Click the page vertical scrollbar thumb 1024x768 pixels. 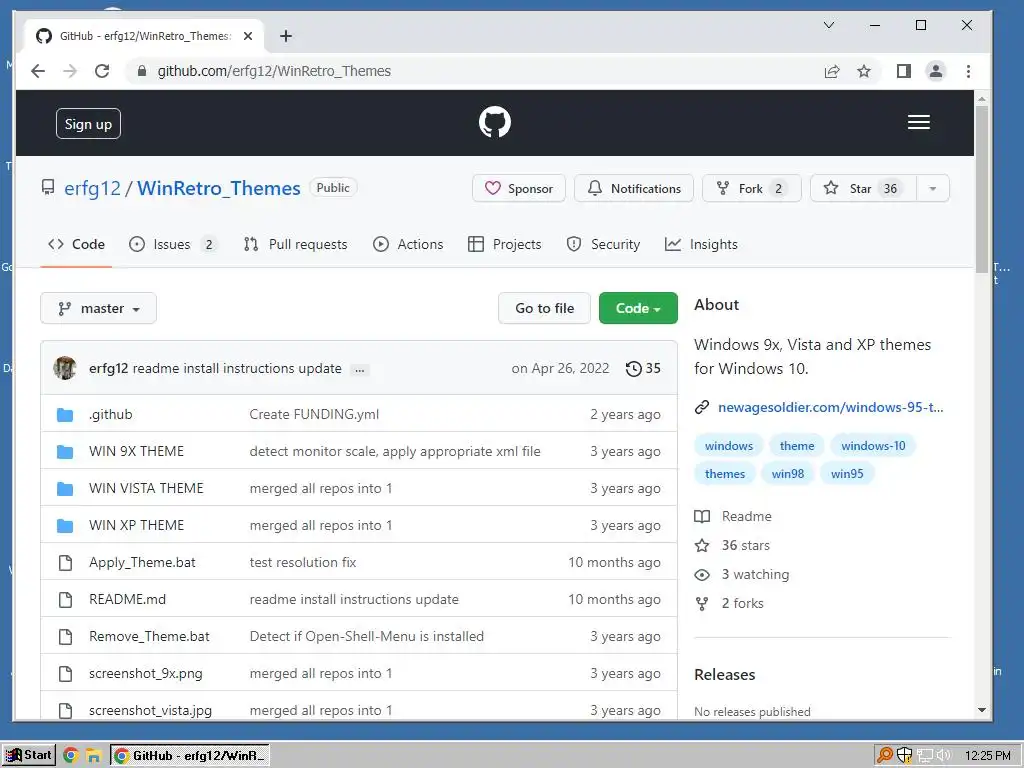[x=982, y=189]
